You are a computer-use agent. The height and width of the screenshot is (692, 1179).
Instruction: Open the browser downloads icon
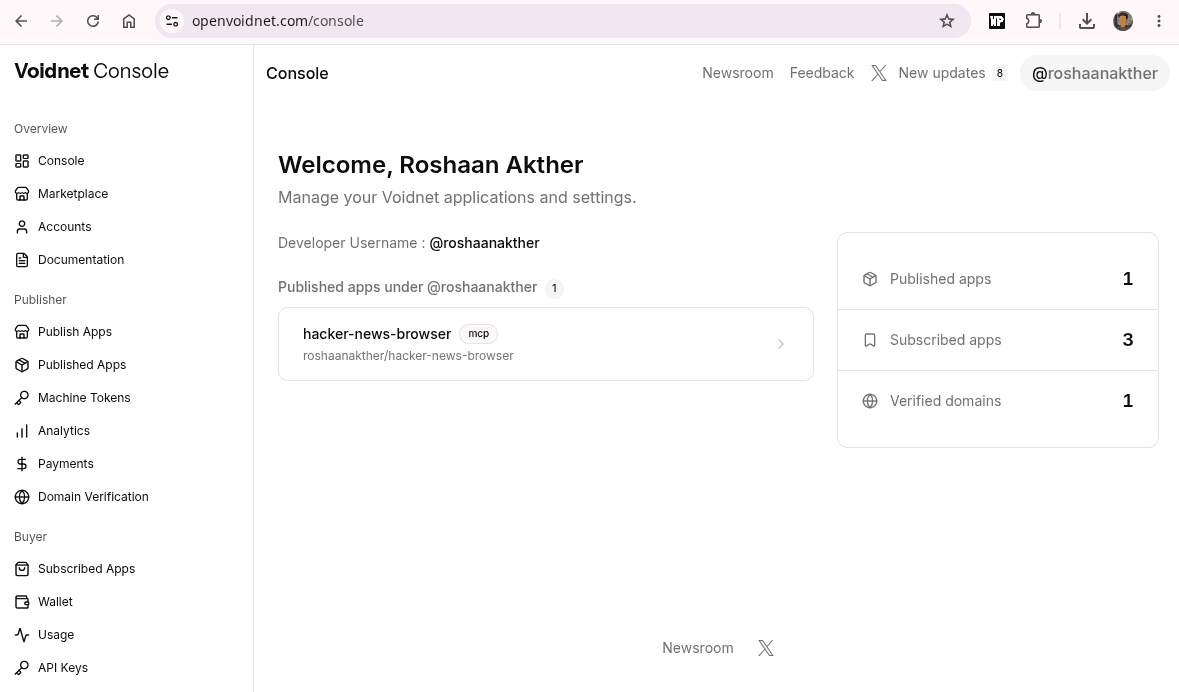point(1087,21)
